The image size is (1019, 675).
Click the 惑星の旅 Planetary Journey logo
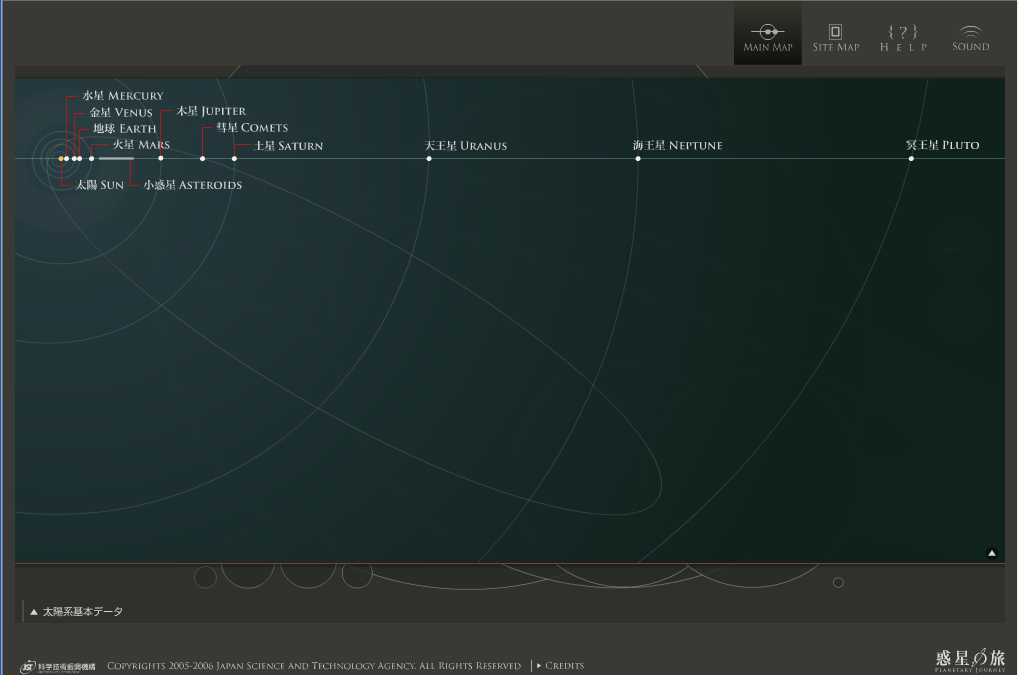(970, 659)
